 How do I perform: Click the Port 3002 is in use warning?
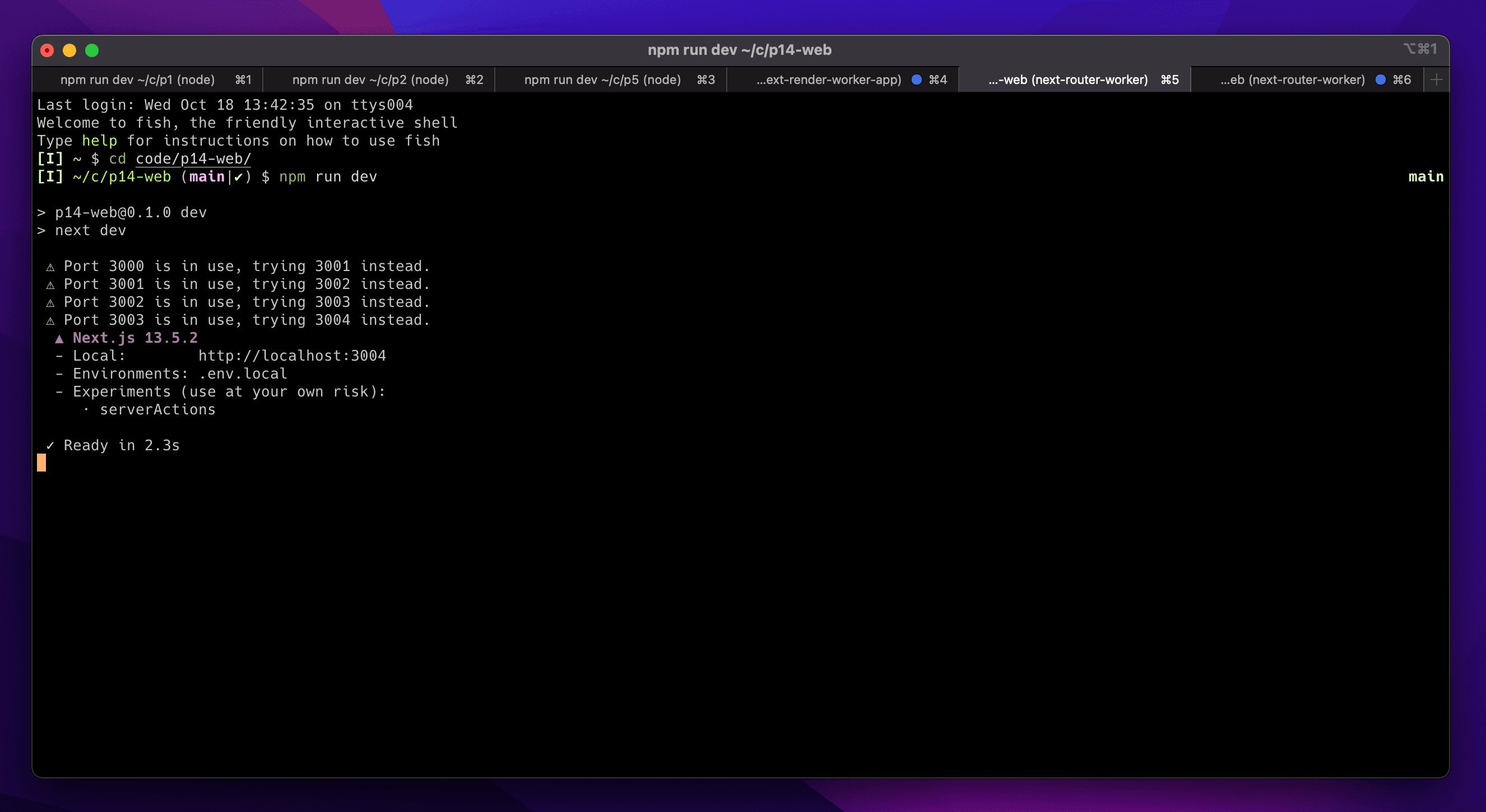[x=238, y=302]
